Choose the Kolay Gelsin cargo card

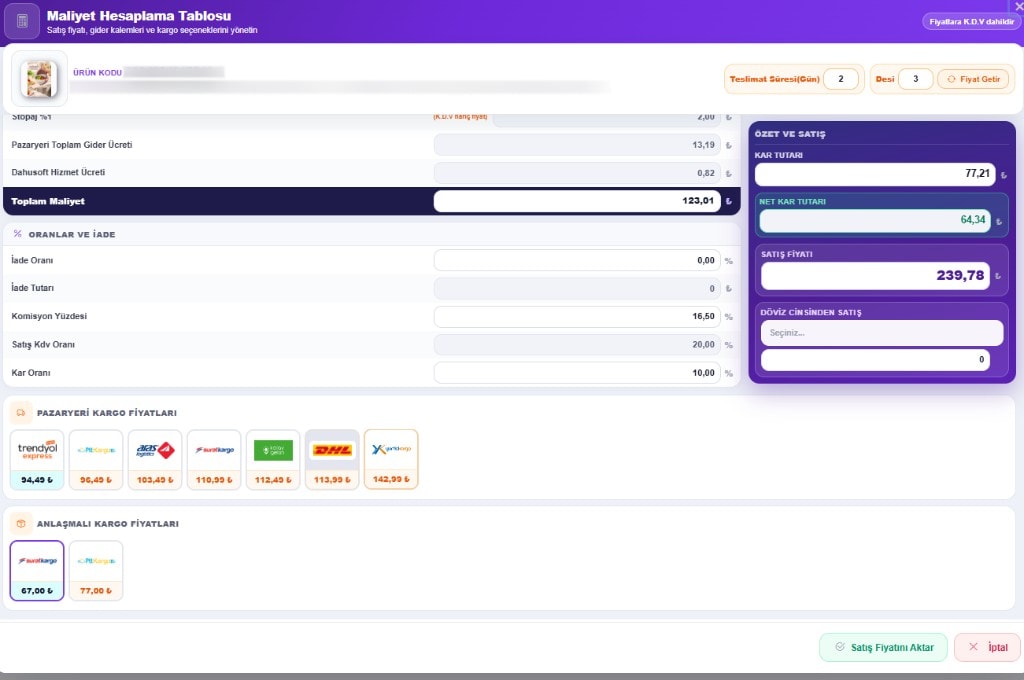click(273, 459)
